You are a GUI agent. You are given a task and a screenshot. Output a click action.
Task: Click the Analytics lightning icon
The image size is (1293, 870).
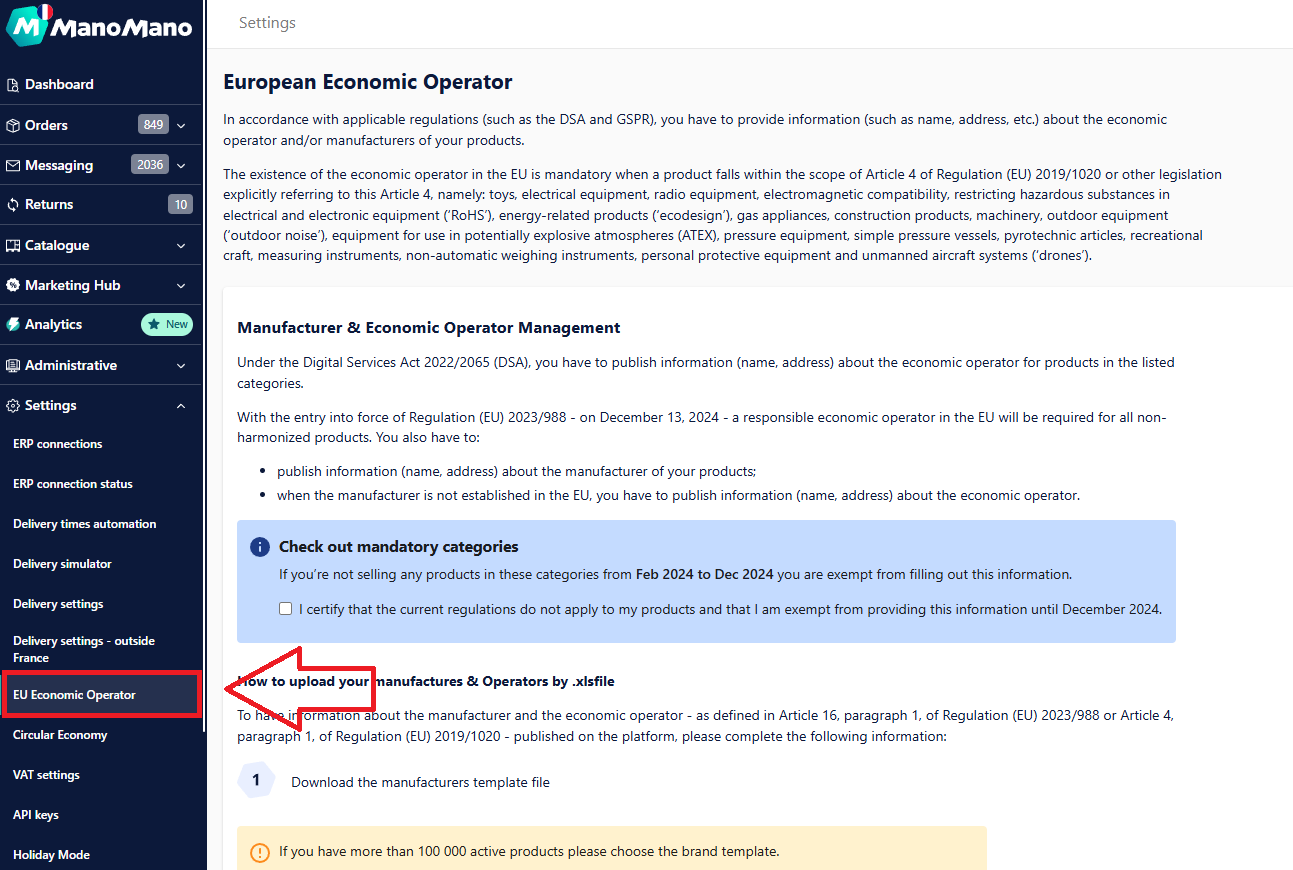tap(13, 325)
